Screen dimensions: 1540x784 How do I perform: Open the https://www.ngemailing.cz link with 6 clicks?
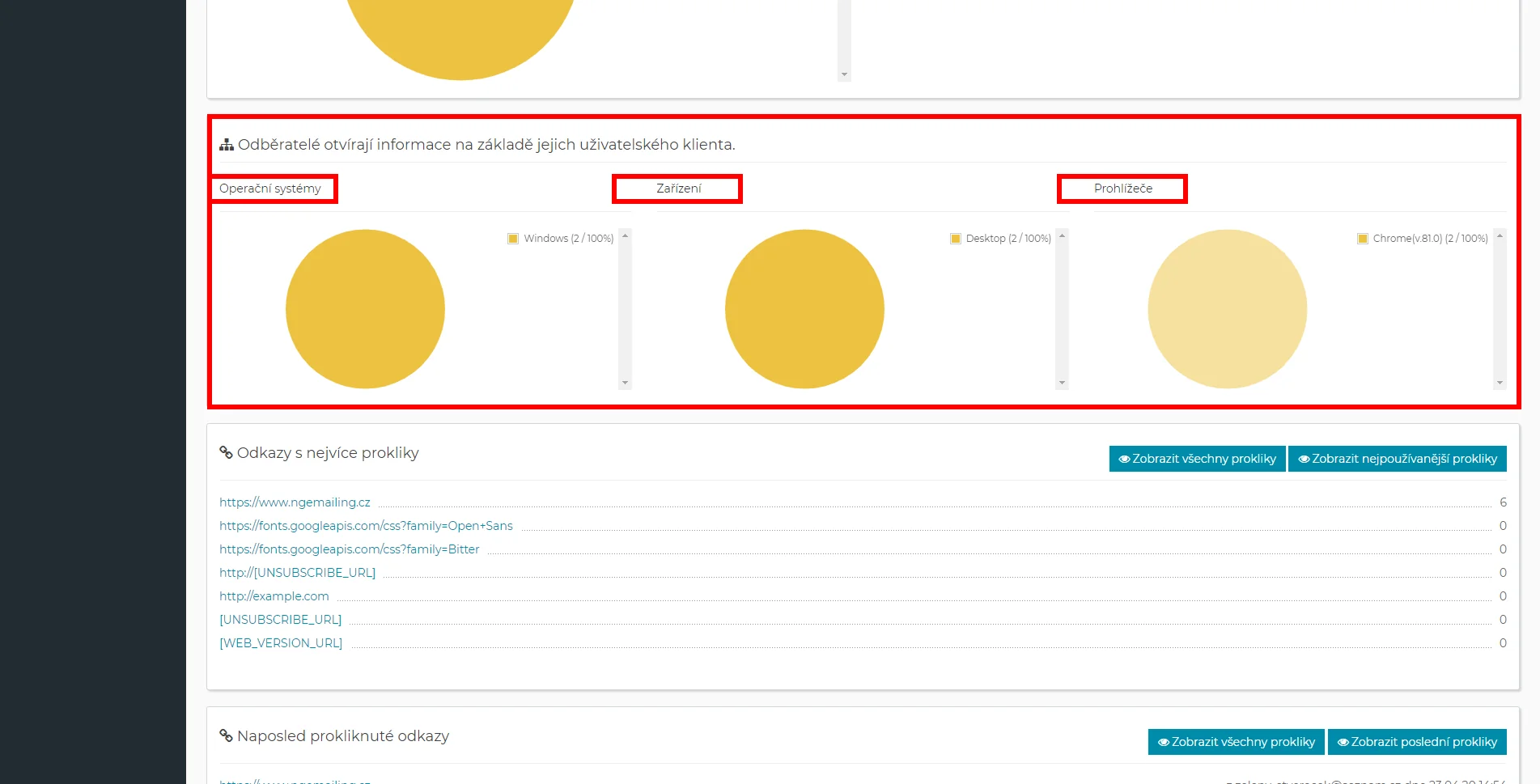[x=295, y=502]
